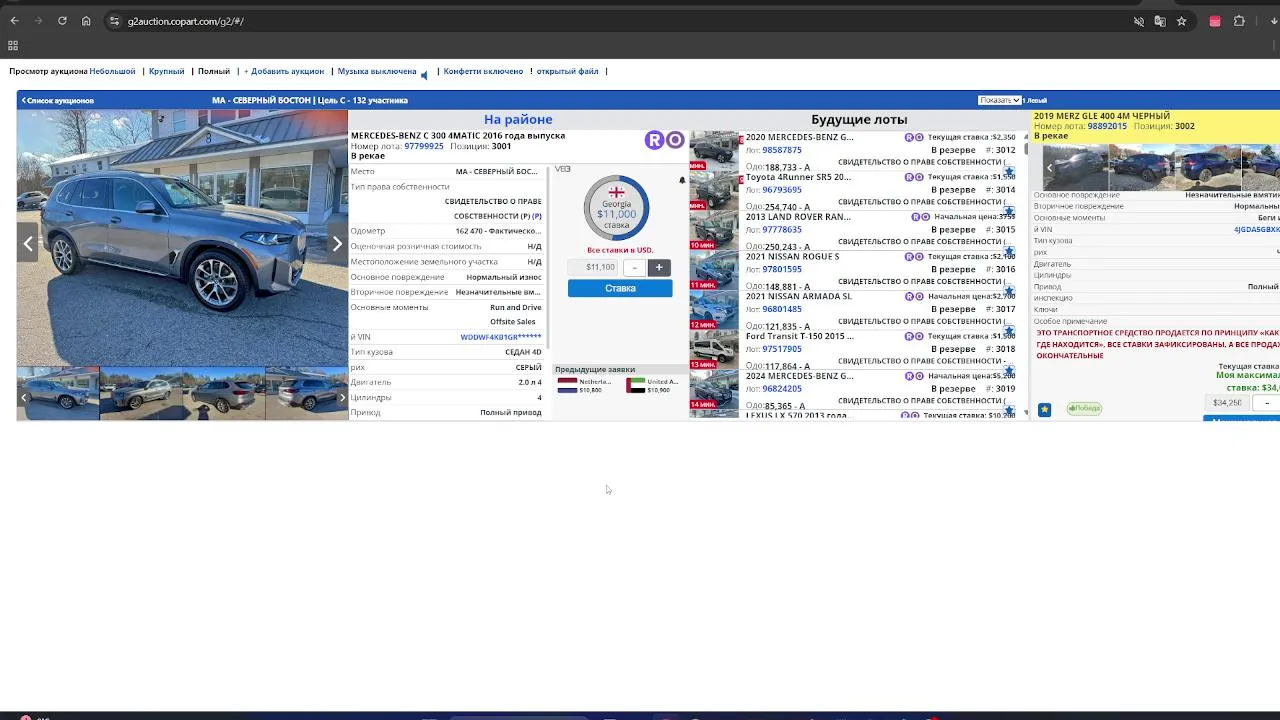Open upcoming lot 97801595
This screenshot has width=1280, height=720.
[782, 269]
